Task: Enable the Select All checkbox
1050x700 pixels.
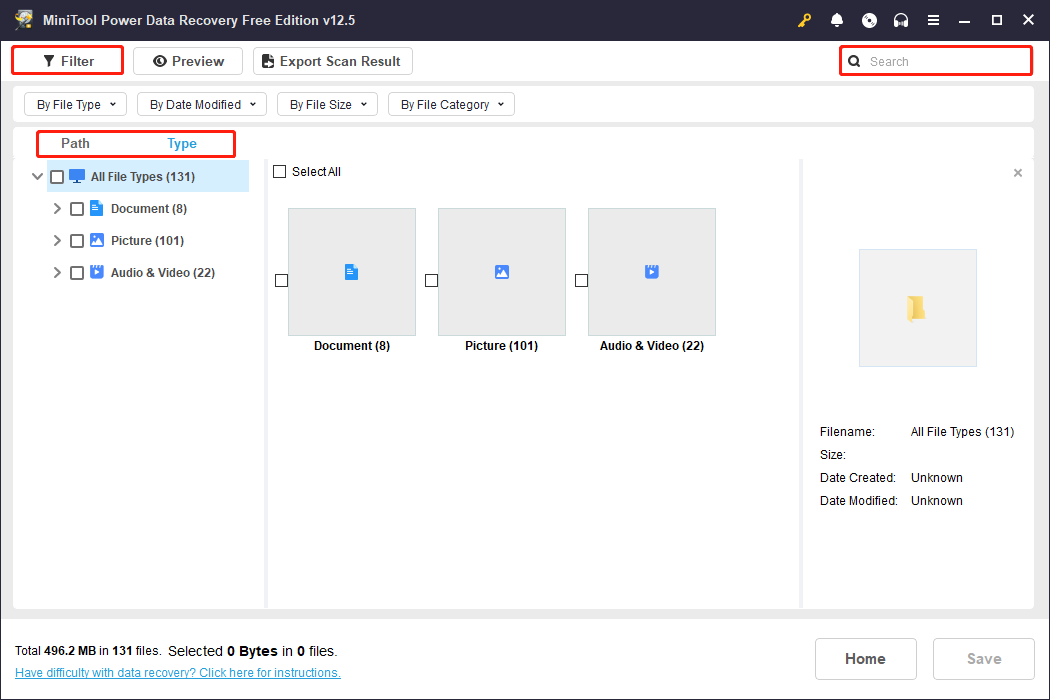Action: tap(280, 171)
